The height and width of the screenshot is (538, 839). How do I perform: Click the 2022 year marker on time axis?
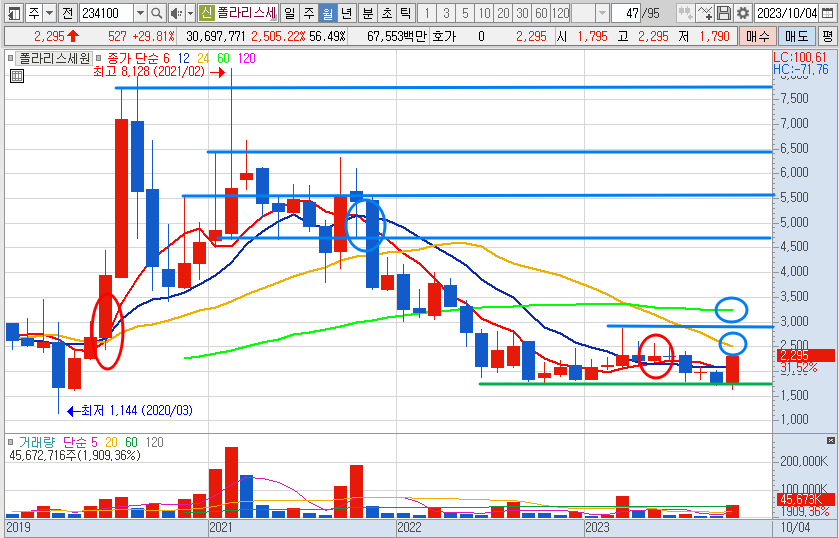409,527
